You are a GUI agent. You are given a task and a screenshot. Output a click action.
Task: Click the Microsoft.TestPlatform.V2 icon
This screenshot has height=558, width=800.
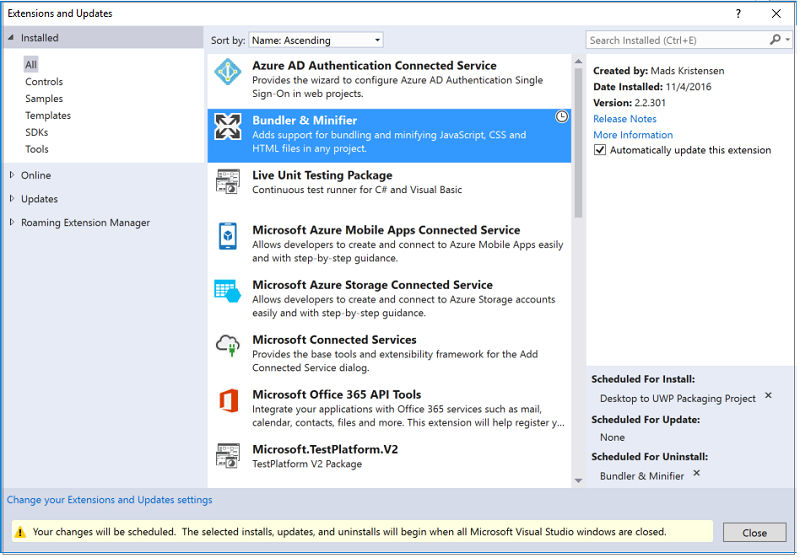pyautogui.click(x=228, y=455)
